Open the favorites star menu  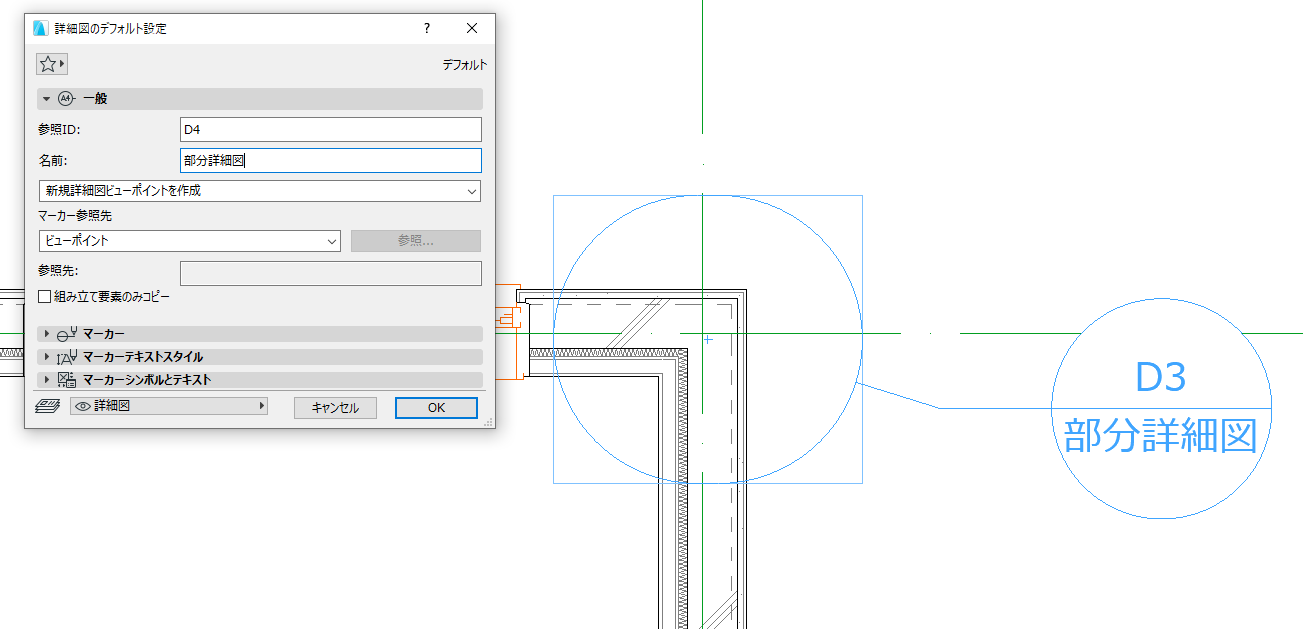51,64
